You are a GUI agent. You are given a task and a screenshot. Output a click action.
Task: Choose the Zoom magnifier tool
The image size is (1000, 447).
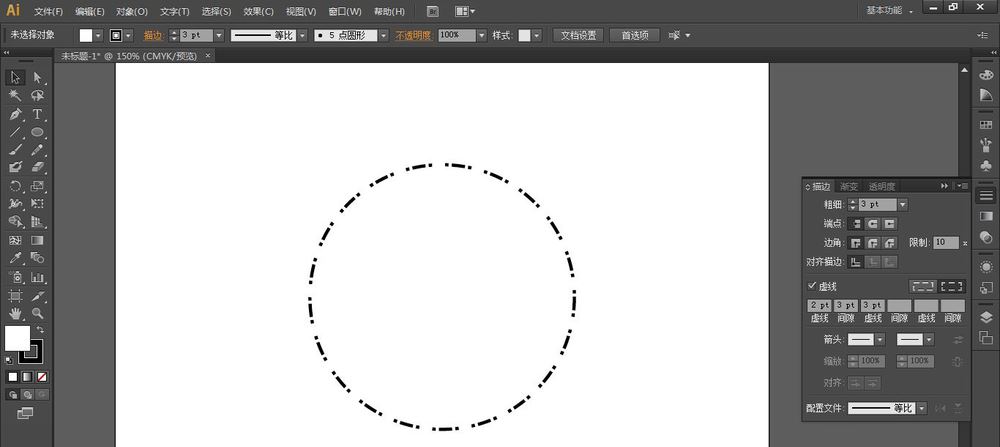pyautogui.click(x=38, y=314)
